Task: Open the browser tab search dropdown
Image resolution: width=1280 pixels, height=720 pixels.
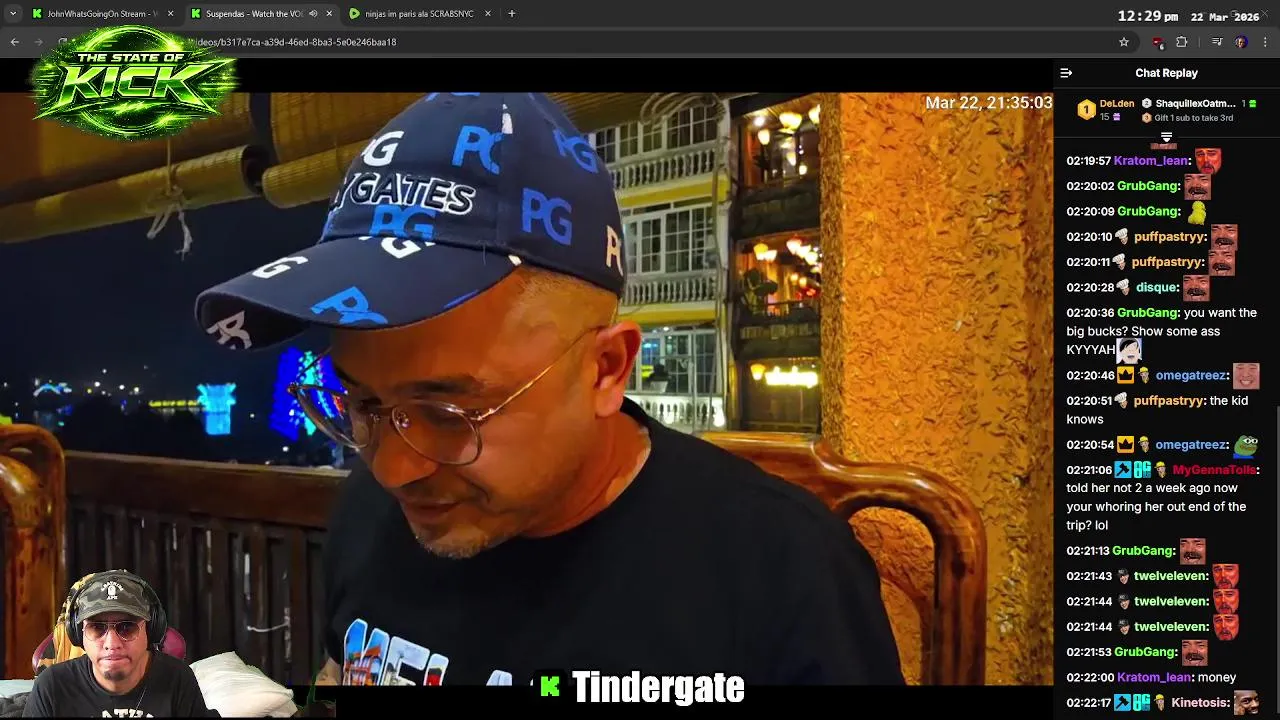Action: [13, 14]
